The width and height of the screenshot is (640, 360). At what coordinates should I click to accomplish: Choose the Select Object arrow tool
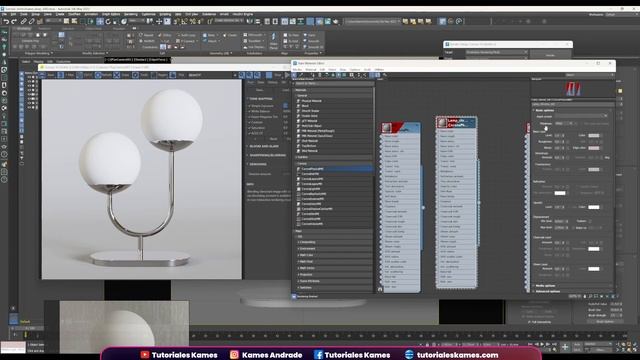point(67,21)
